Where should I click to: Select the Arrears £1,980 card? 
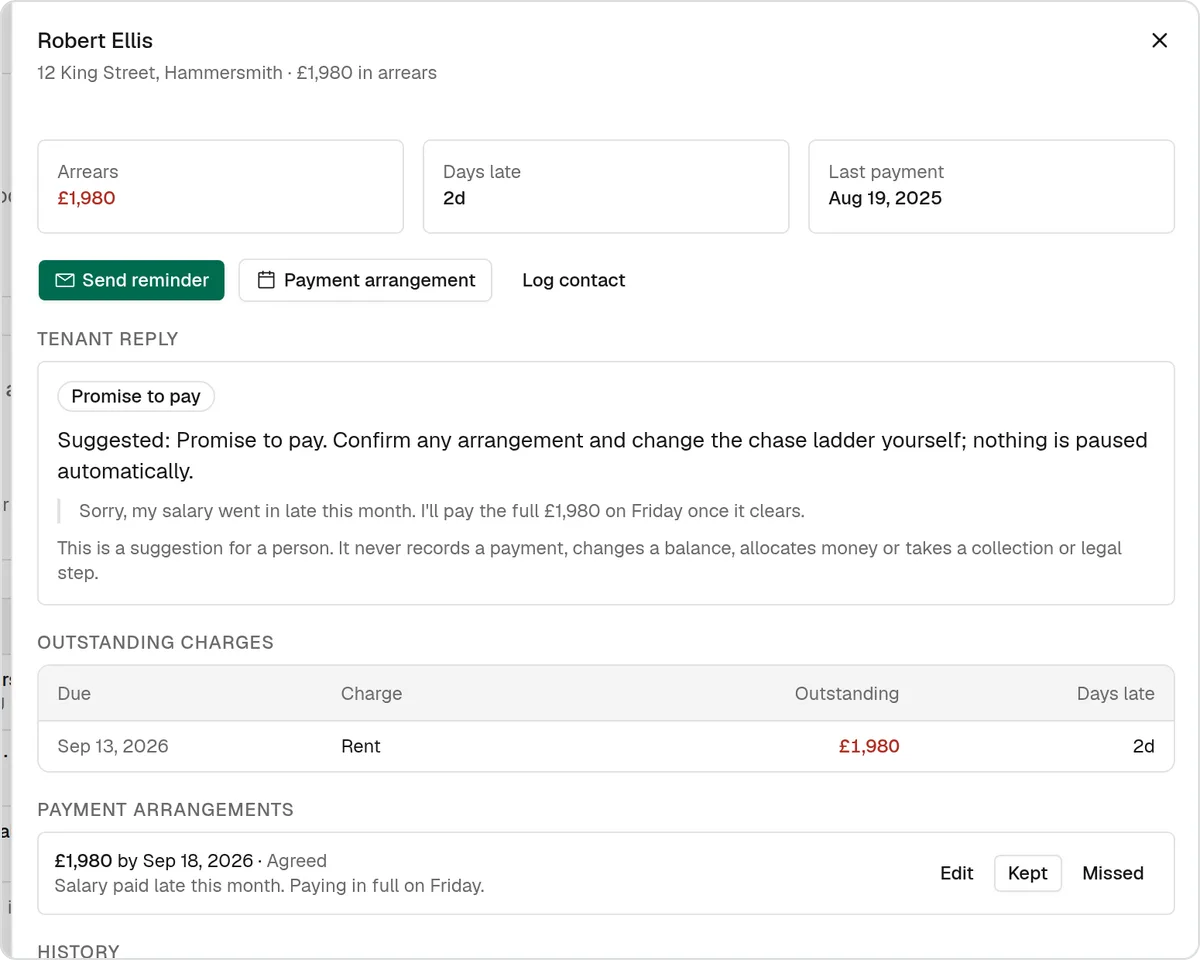point(220,187)
